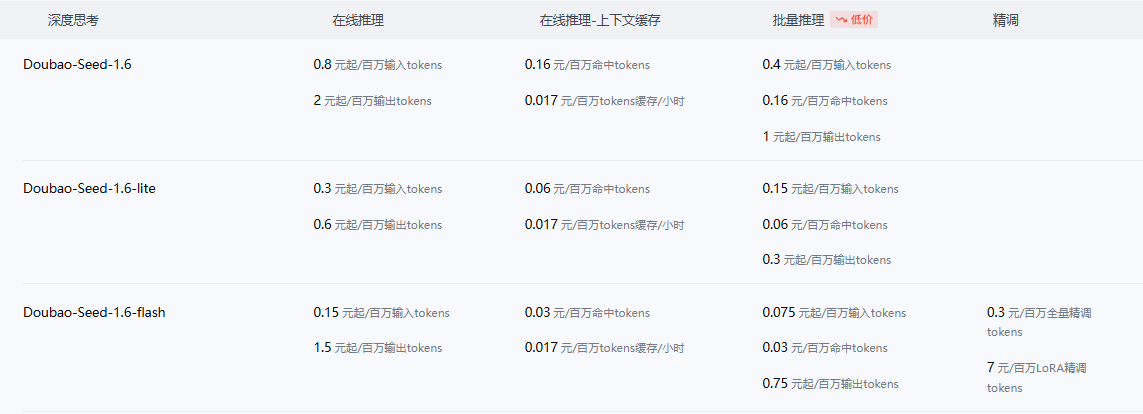Select Doubao-Seed-1.6 row 0.017 元/百万tokens缓存/小时
Image resolution: width=1143 pixels, height=414 pixels.
click(x=604, y=101)
